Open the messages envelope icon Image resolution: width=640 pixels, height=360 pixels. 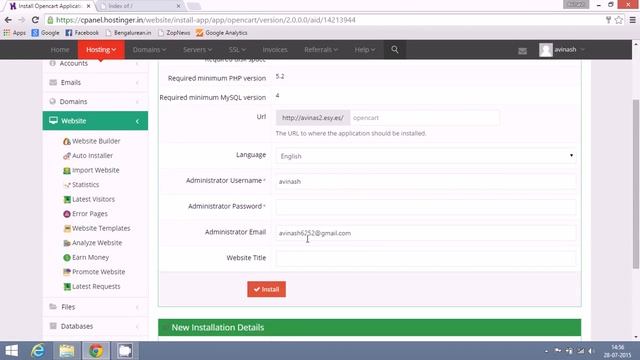[x=522, y=51]
